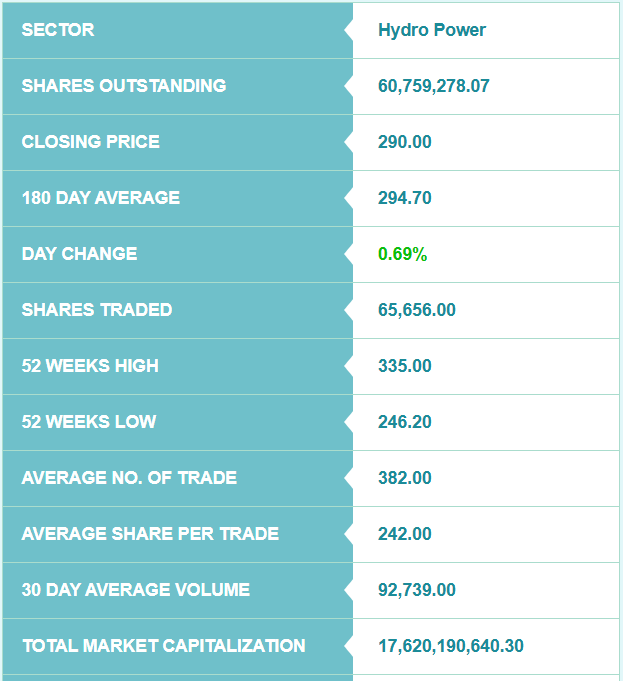623x681 pixels.
Task: Select the SHARES TRADED label
Action: tap(97, 310)
